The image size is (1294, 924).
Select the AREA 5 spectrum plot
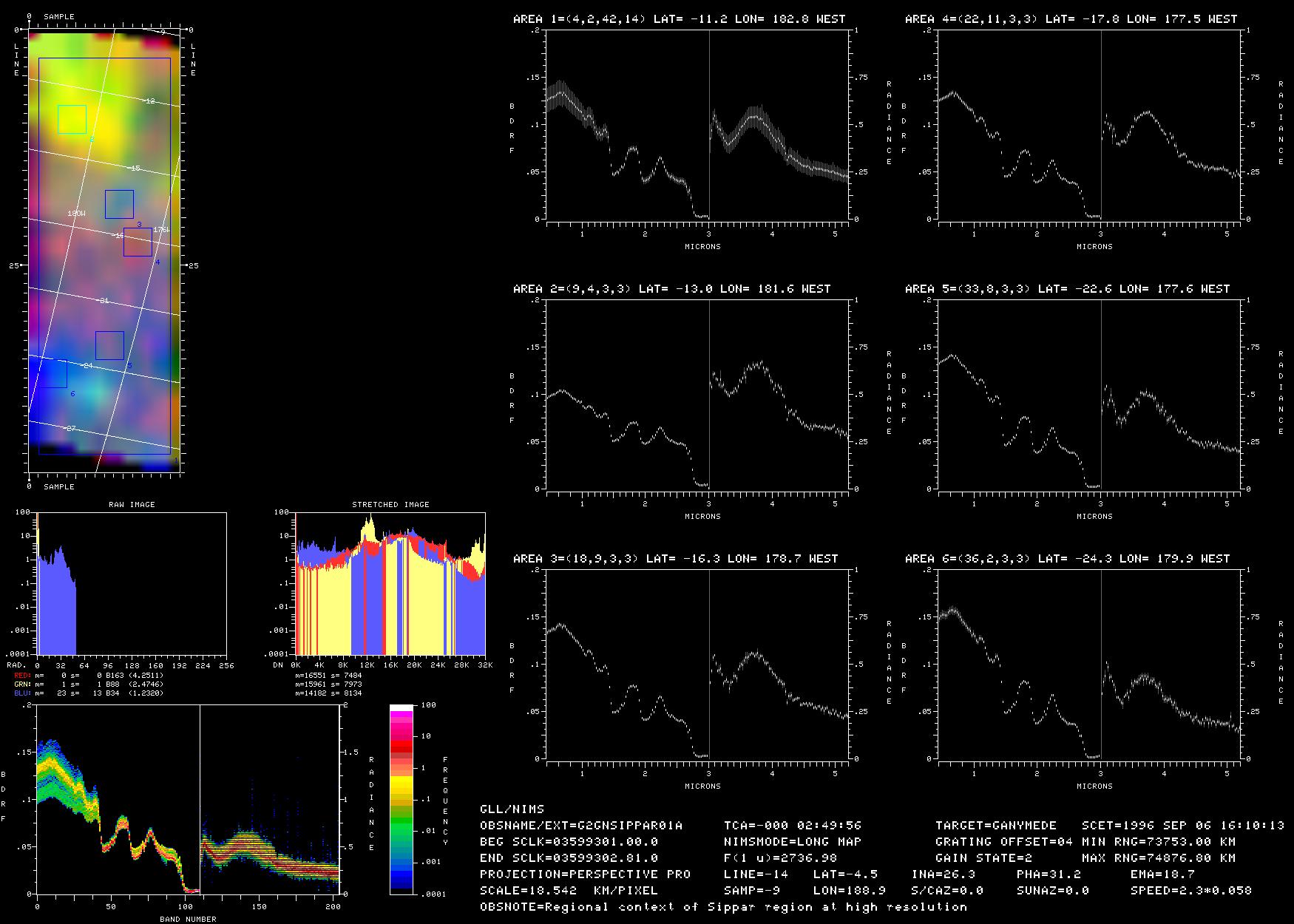[1091, 395]
